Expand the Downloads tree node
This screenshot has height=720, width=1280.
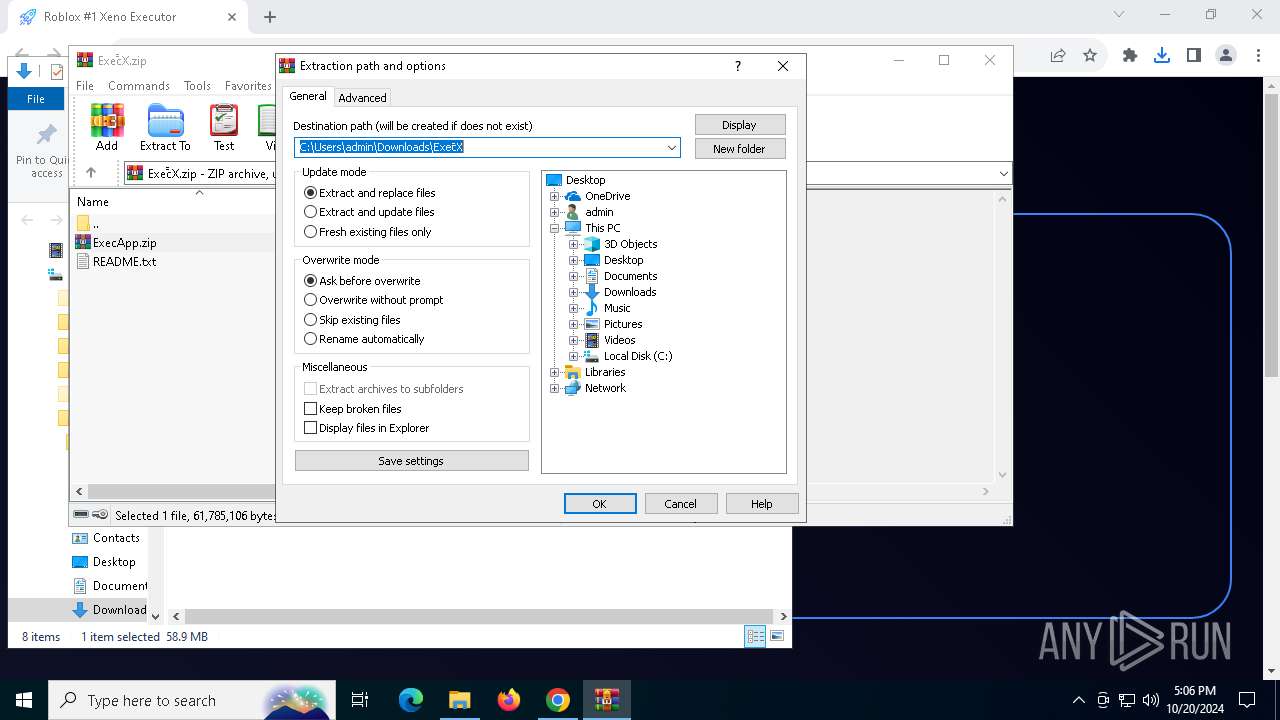pos(574,292)
